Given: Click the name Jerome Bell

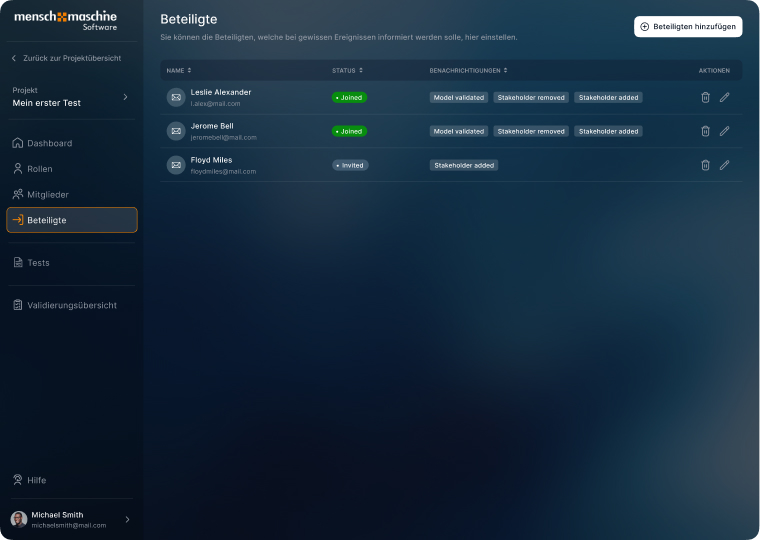Looking at the screenshot, I should (x=212, y=126).
